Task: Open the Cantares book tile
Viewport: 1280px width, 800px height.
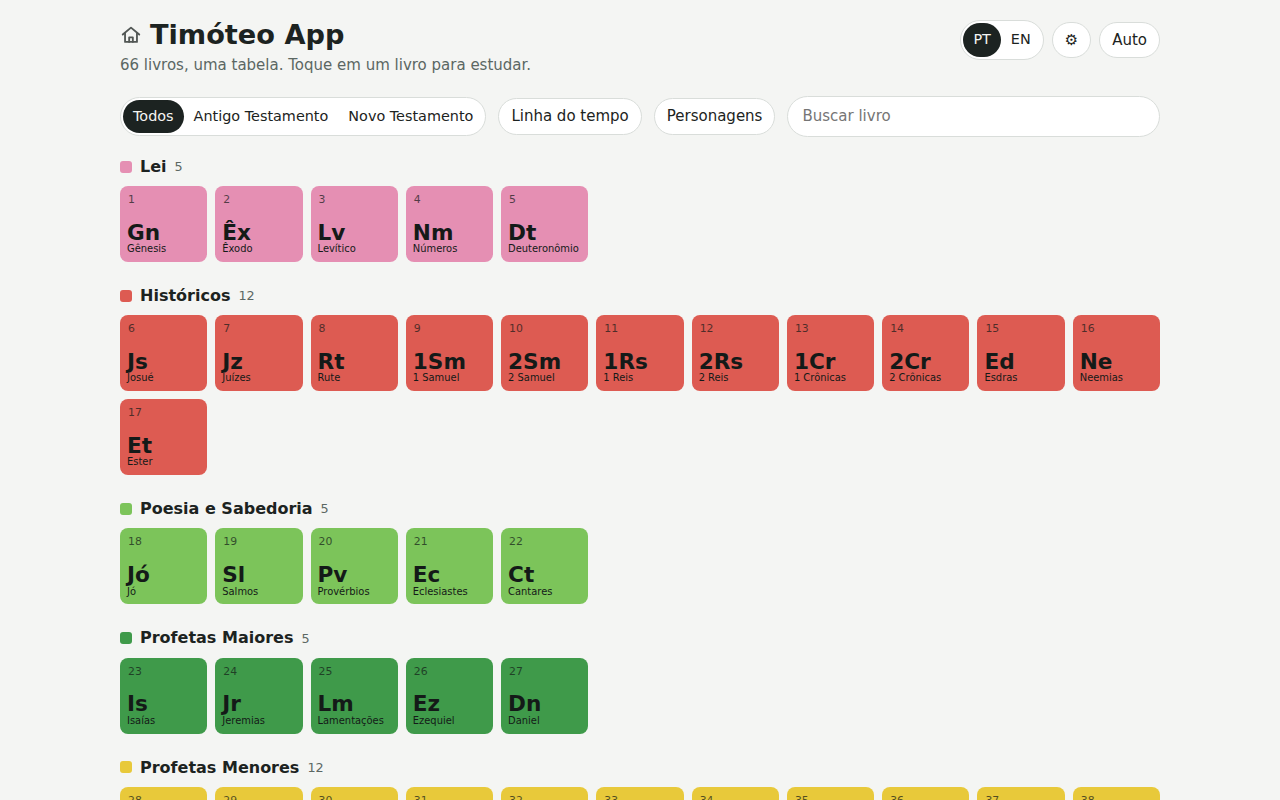Action: point(544,566)
